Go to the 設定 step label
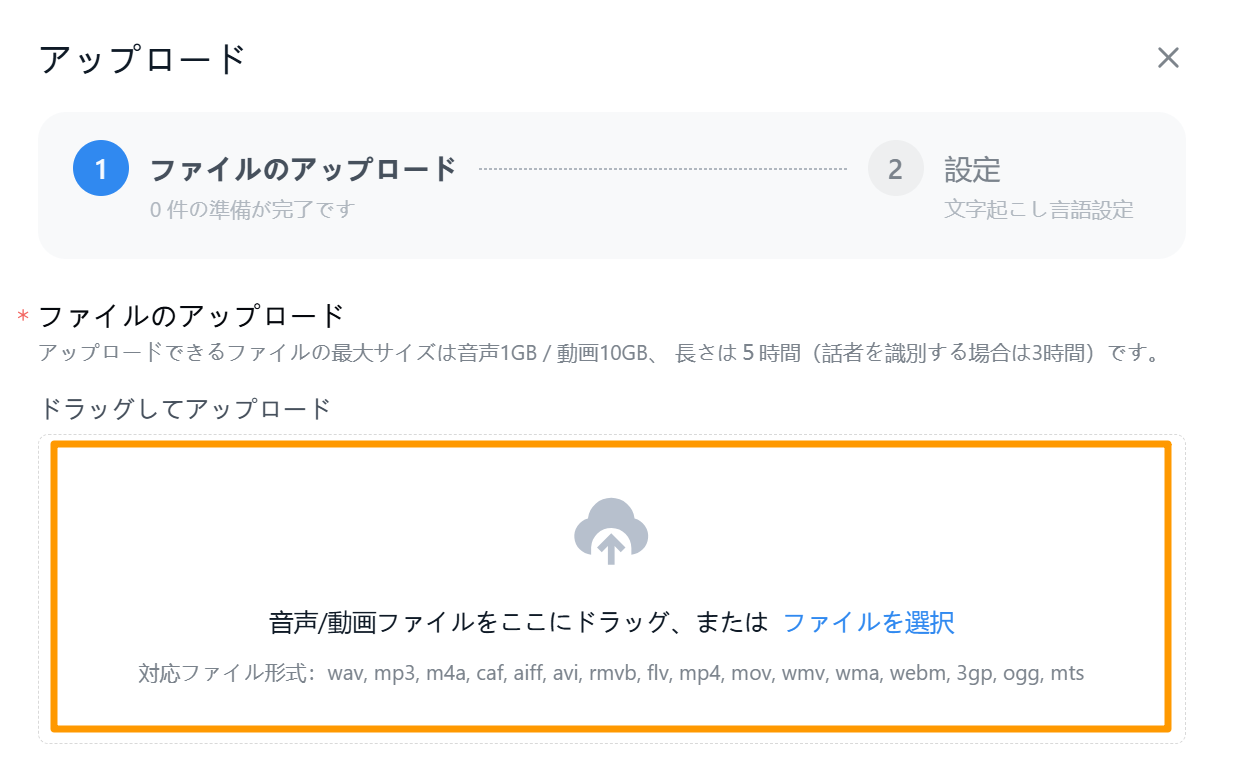 972,169
